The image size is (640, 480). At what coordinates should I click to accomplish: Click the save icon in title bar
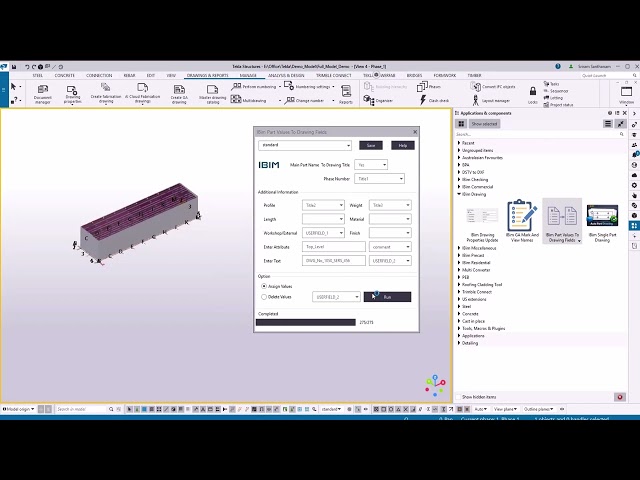(14, 67)
